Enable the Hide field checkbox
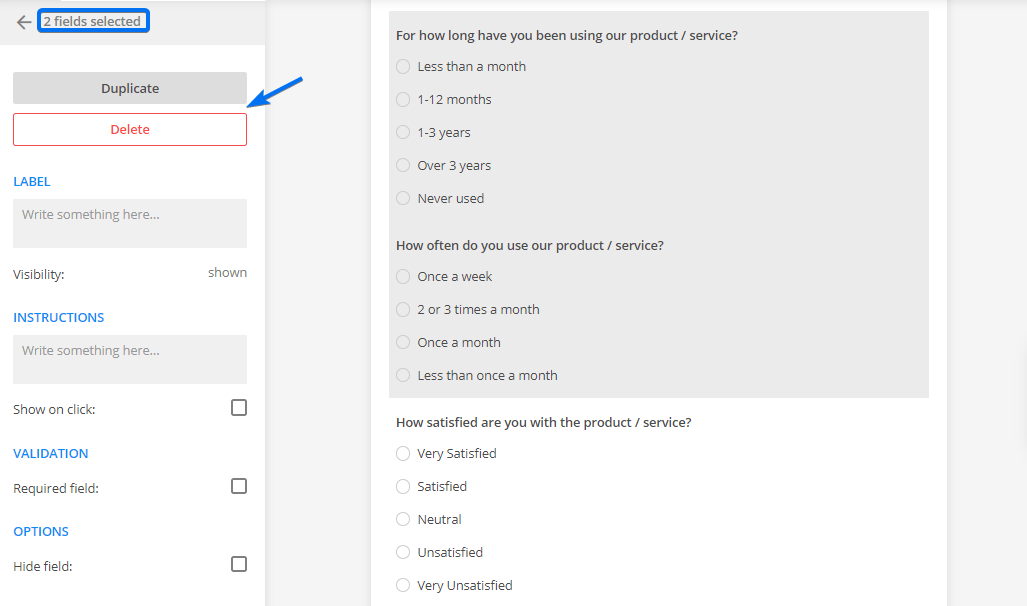The width and height of the screenshot is (1027, 606). point(239,564)
